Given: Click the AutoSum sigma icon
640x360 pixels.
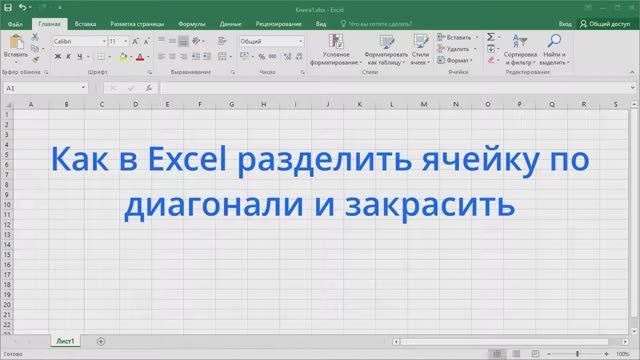Looking at the screenshot, I should 491,37.
